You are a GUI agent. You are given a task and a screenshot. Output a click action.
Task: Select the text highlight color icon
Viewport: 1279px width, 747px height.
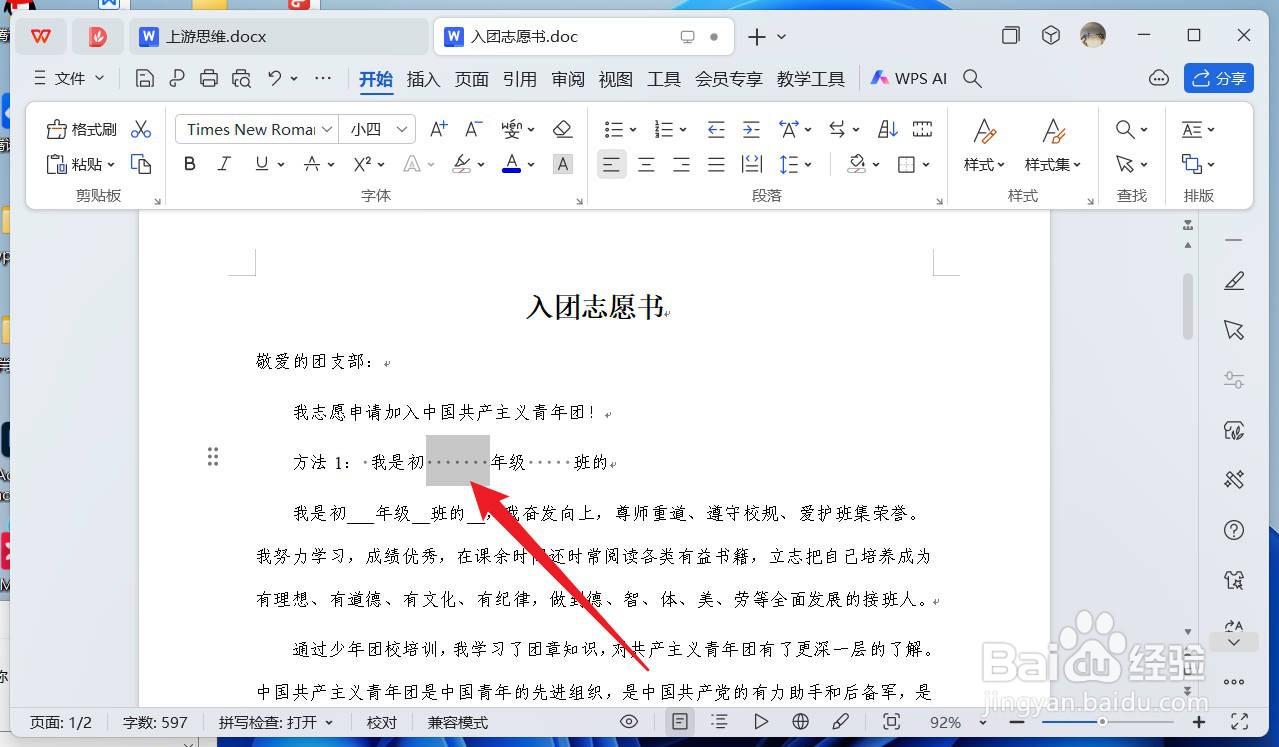coord(461,164)
